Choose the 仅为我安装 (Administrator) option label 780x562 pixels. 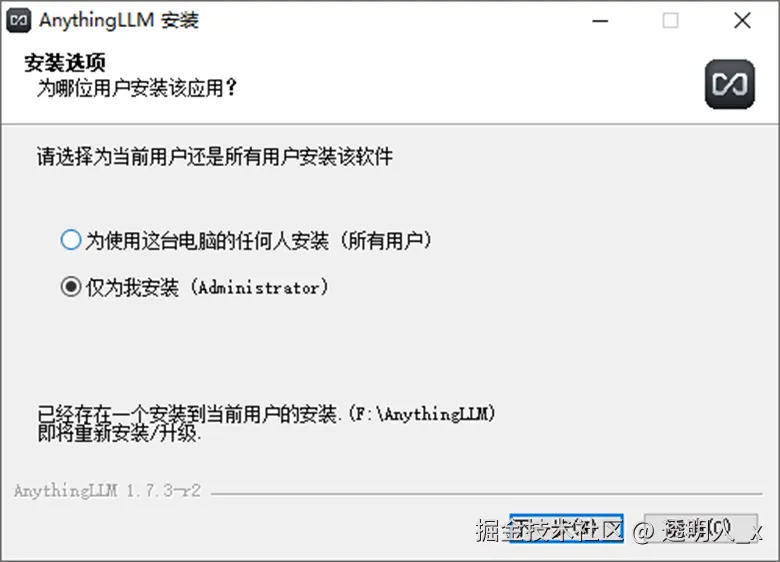[x=206, y=287]
